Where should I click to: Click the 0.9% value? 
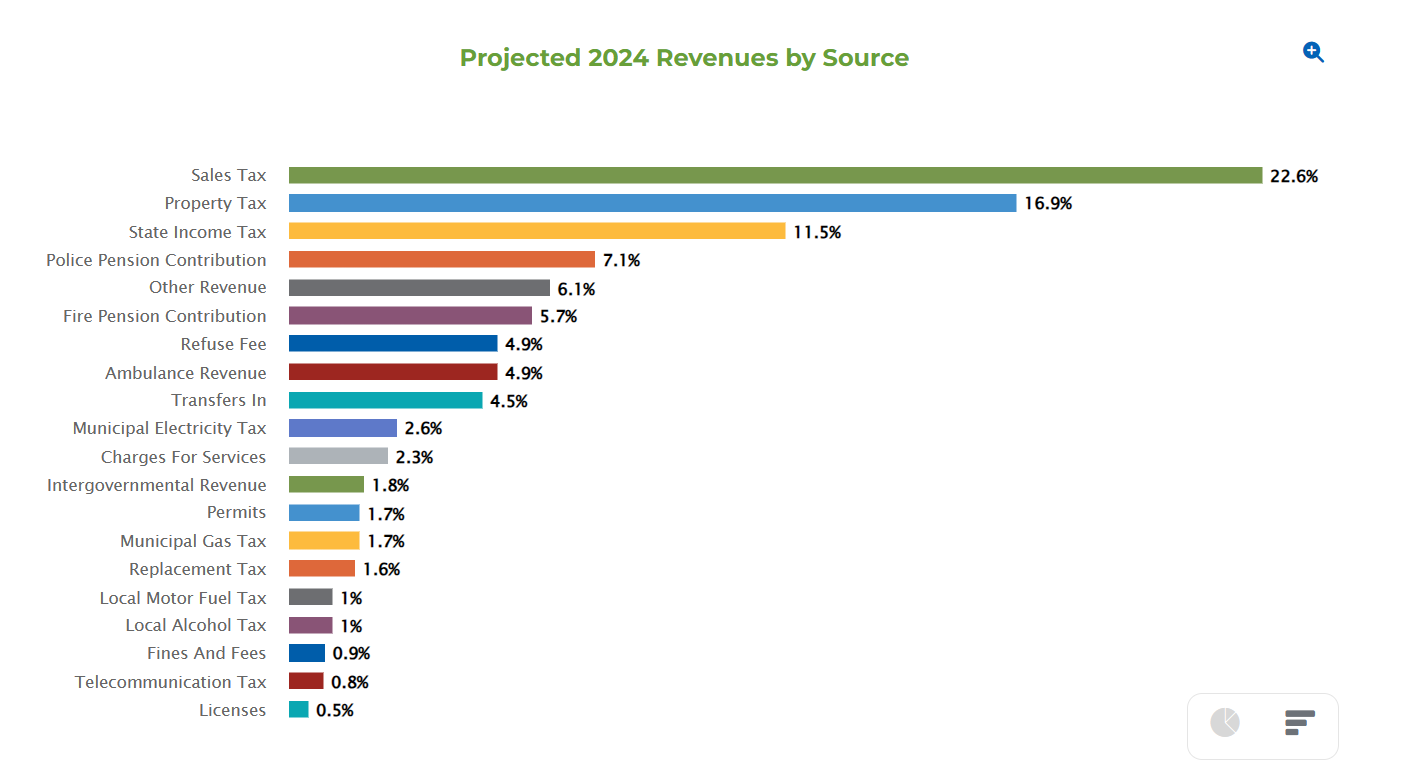pos(352,653)
